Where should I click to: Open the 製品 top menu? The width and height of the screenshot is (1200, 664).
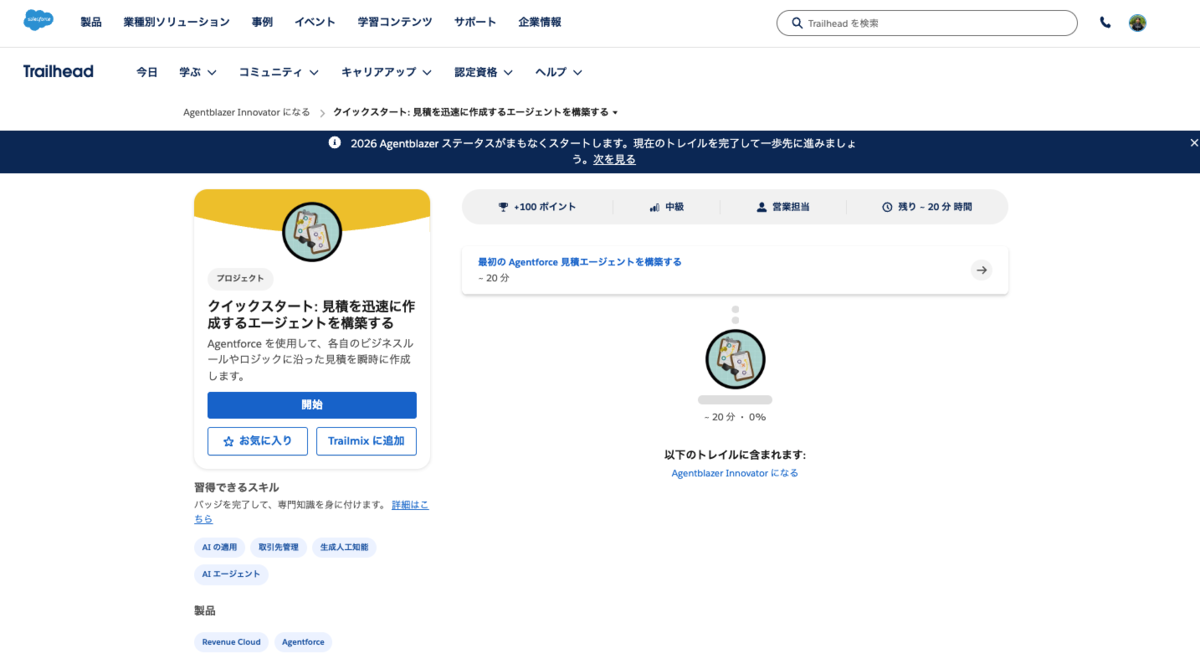(91, 22)
